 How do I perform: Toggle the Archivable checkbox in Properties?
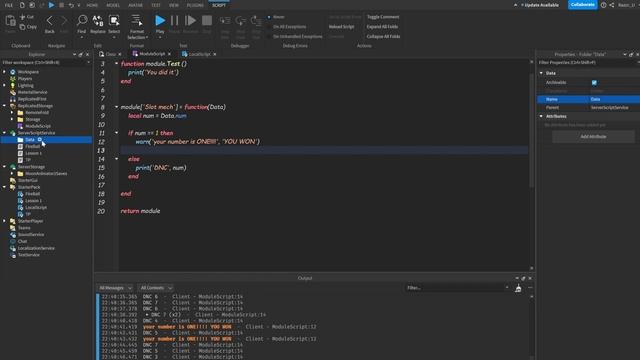[x=594, y=83]
